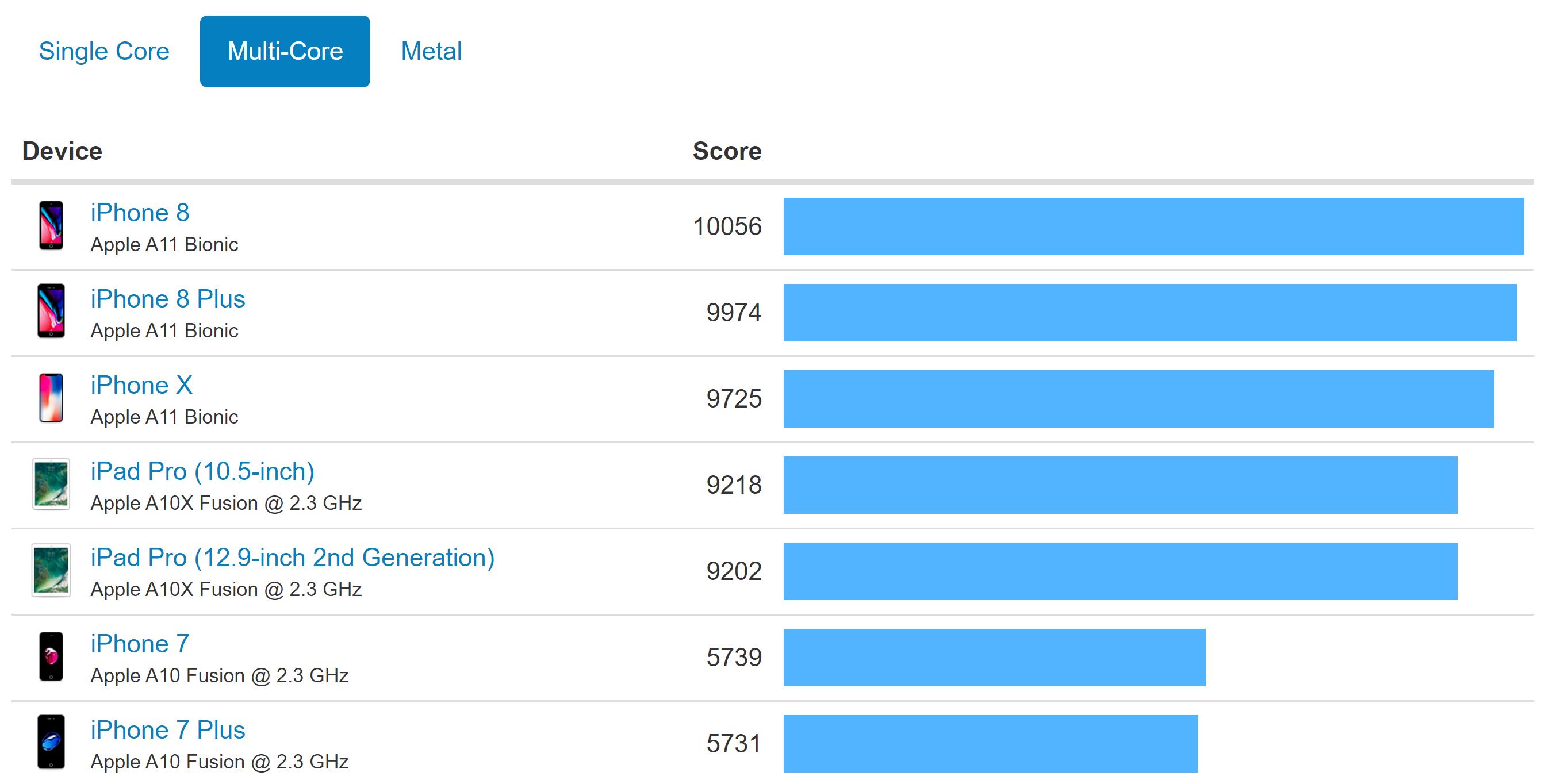
Task: Select the Multi-Core tab
Action: [x=285, y=51]
